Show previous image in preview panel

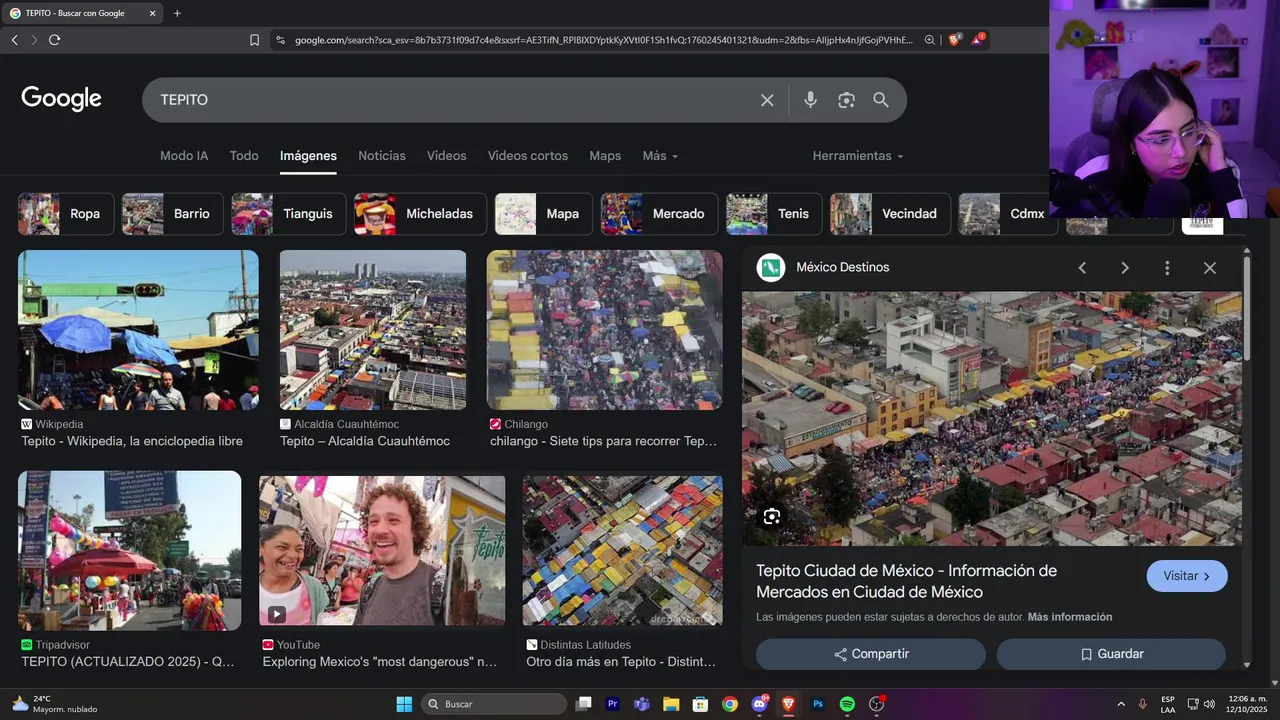point(1082,268)
